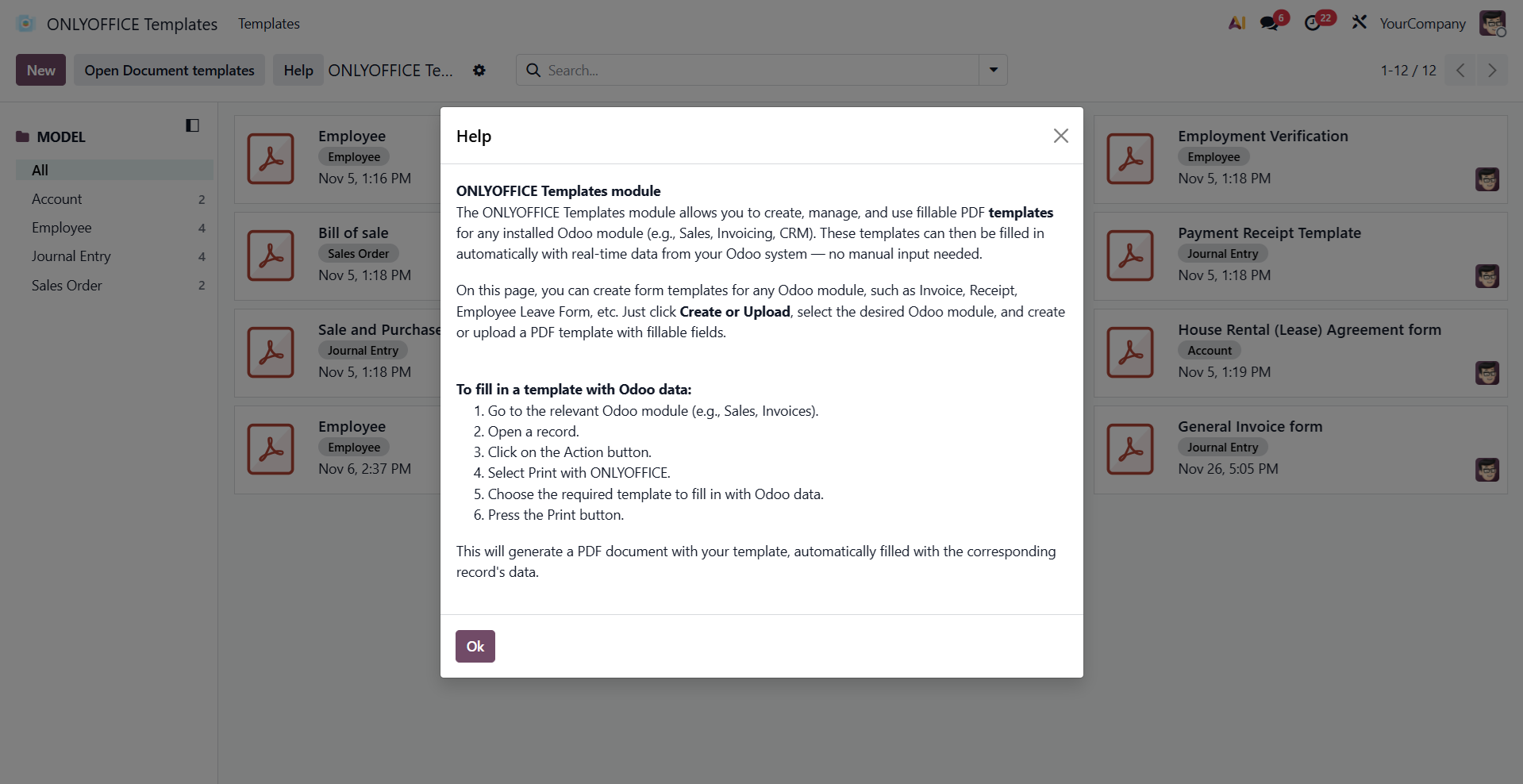The height and width of the screenshot is (784, 1523).
Task: Expand the search filters dropdown arrow
Action: point(993,70)
